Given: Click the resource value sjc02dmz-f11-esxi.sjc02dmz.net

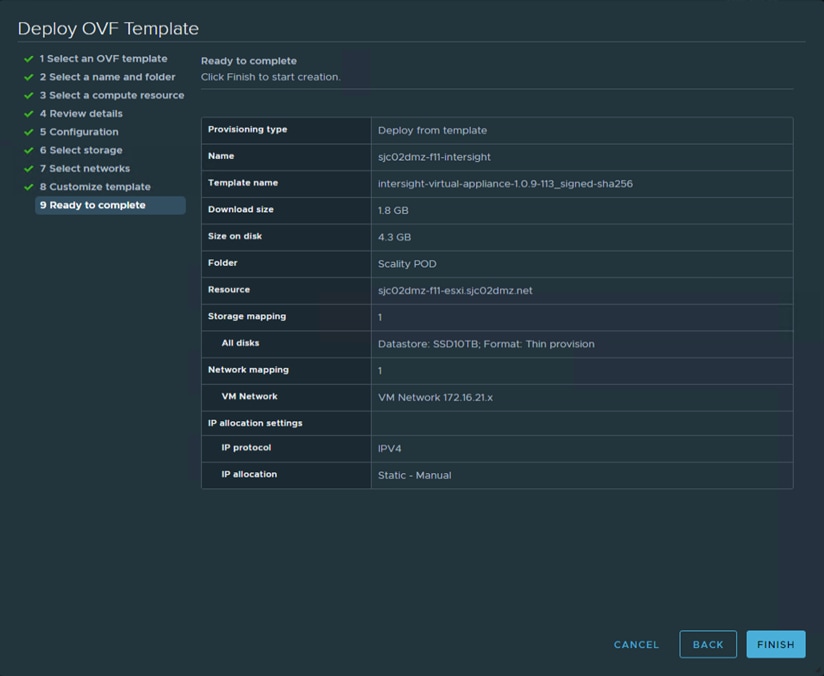Looking at the screenshot, I should [455, 291].
